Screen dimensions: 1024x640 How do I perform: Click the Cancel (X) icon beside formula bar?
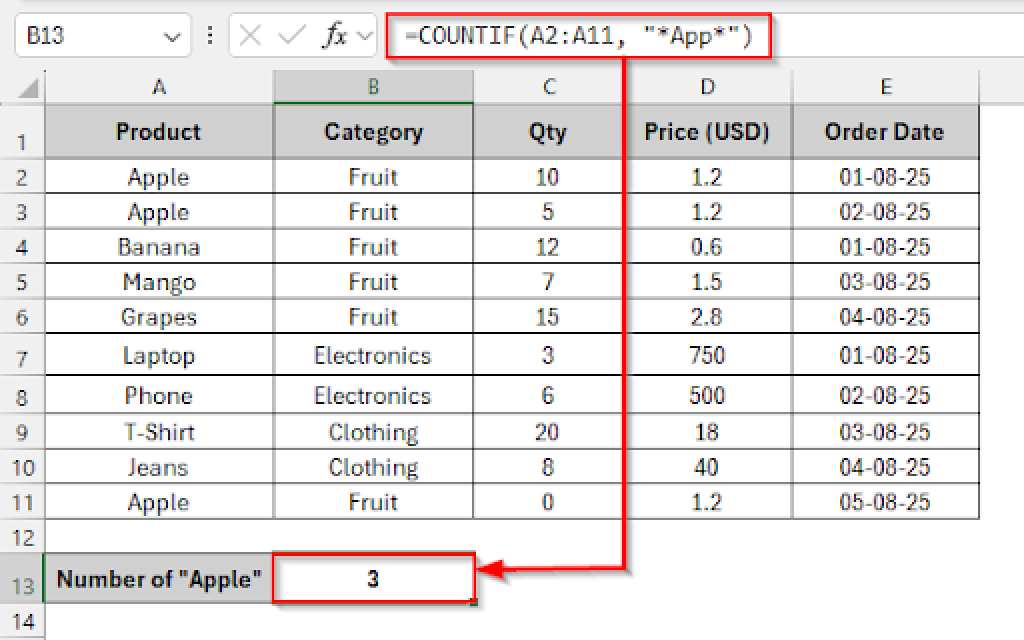[249, 34]
